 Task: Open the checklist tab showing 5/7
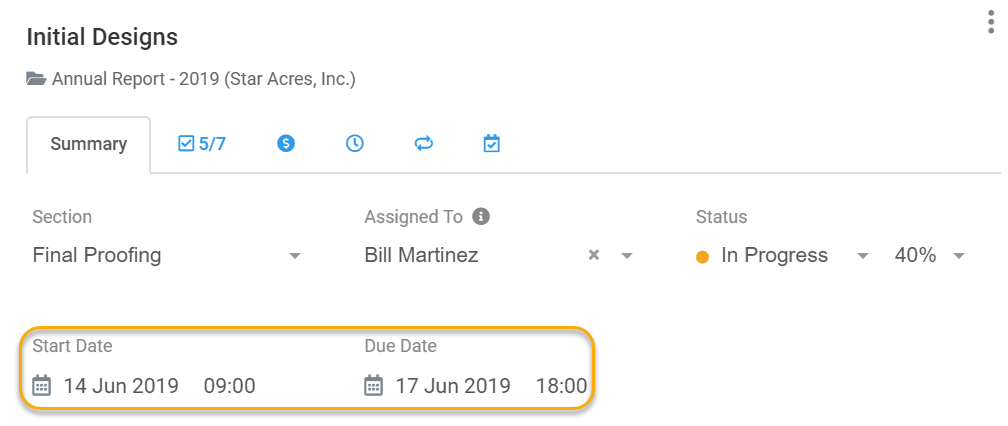[x=202, y=144]
